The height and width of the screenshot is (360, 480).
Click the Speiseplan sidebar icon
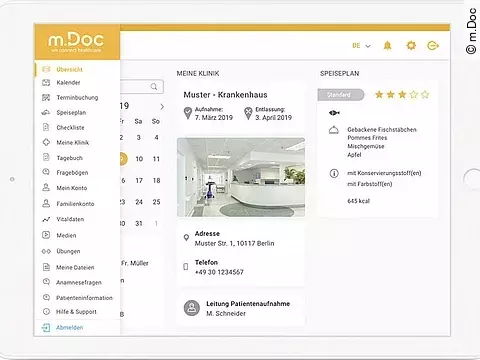pyautogui.click(x=46, y=112)
